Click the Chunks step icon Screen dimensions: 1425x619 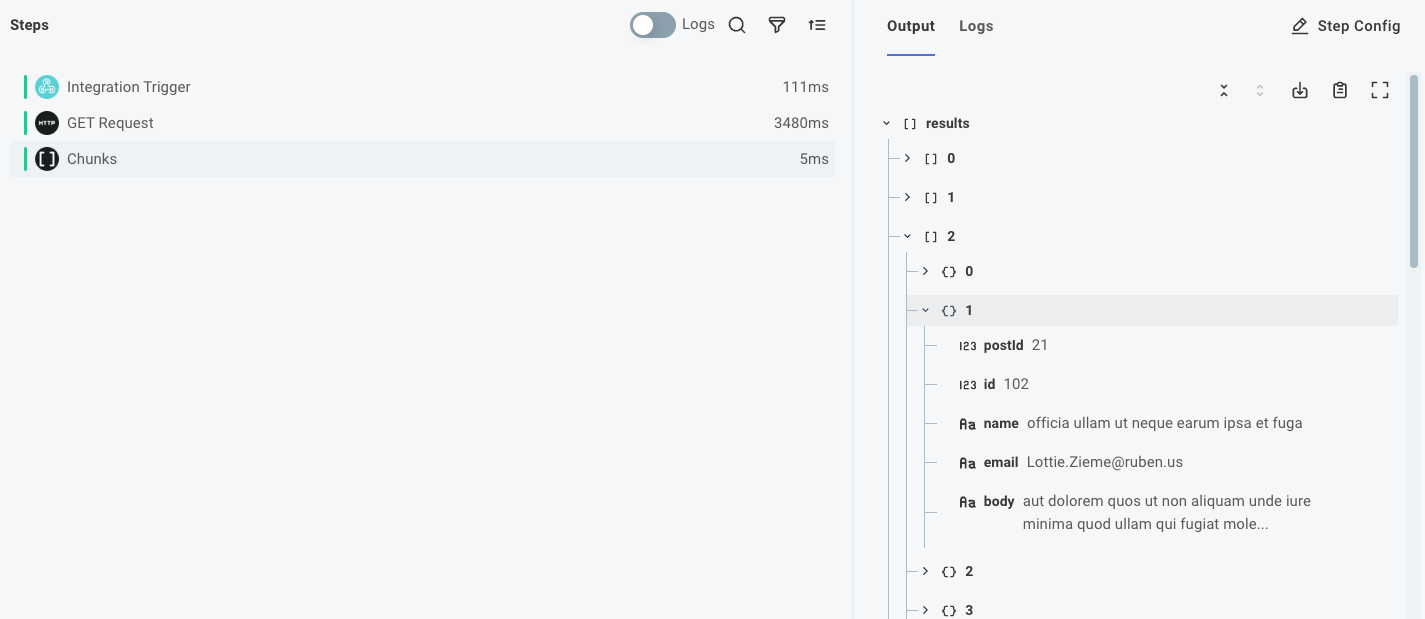(x=46, y=158)
